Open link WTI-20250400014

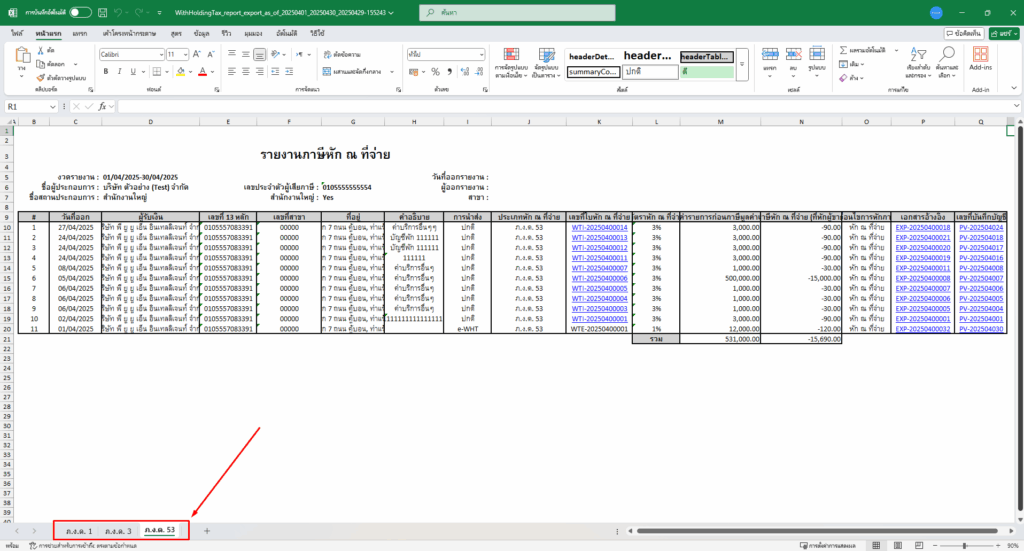[599, 228]
